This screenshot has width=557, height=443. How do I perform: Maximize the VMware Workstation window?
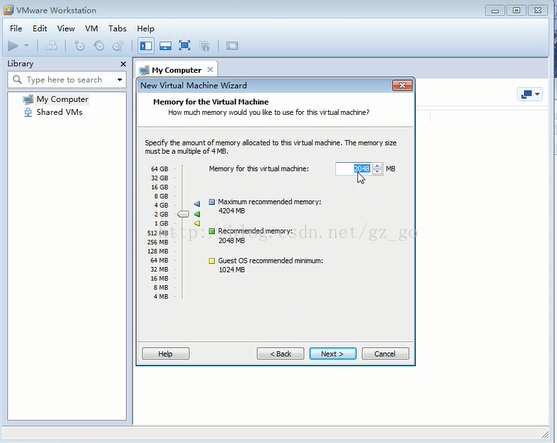click(x=516, y=11)
